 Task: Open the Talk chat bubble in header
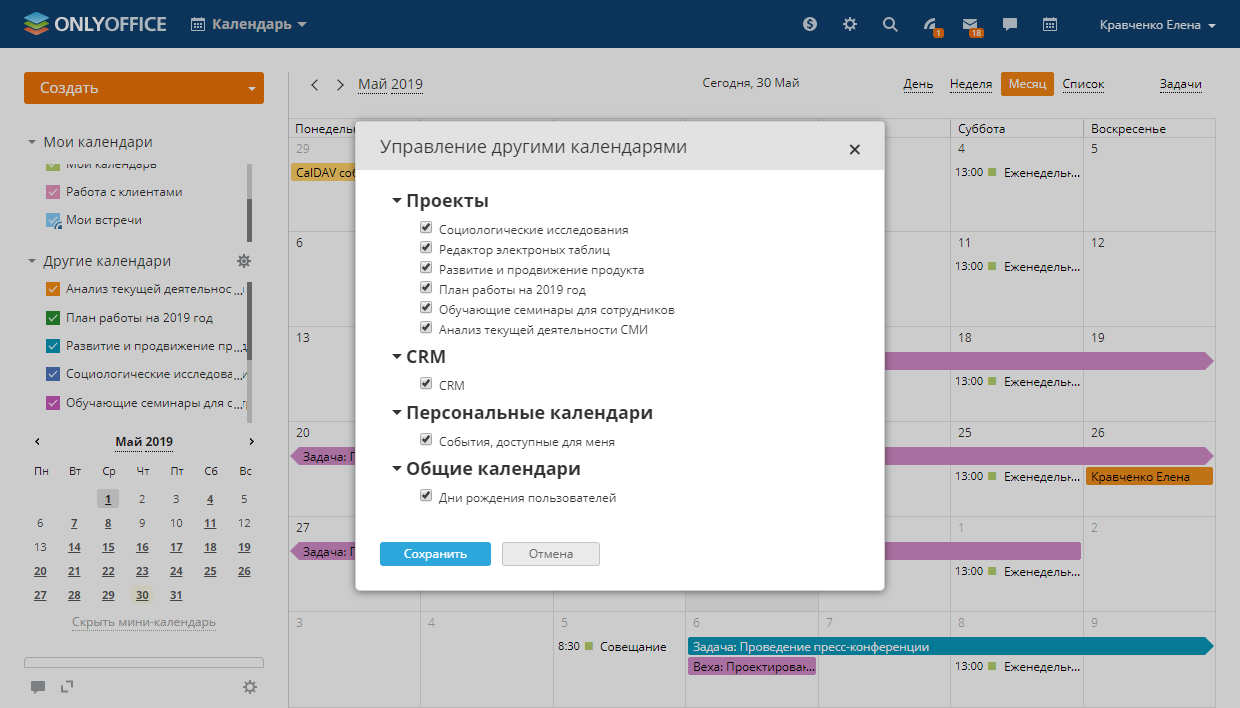[x=1010, y=24]
